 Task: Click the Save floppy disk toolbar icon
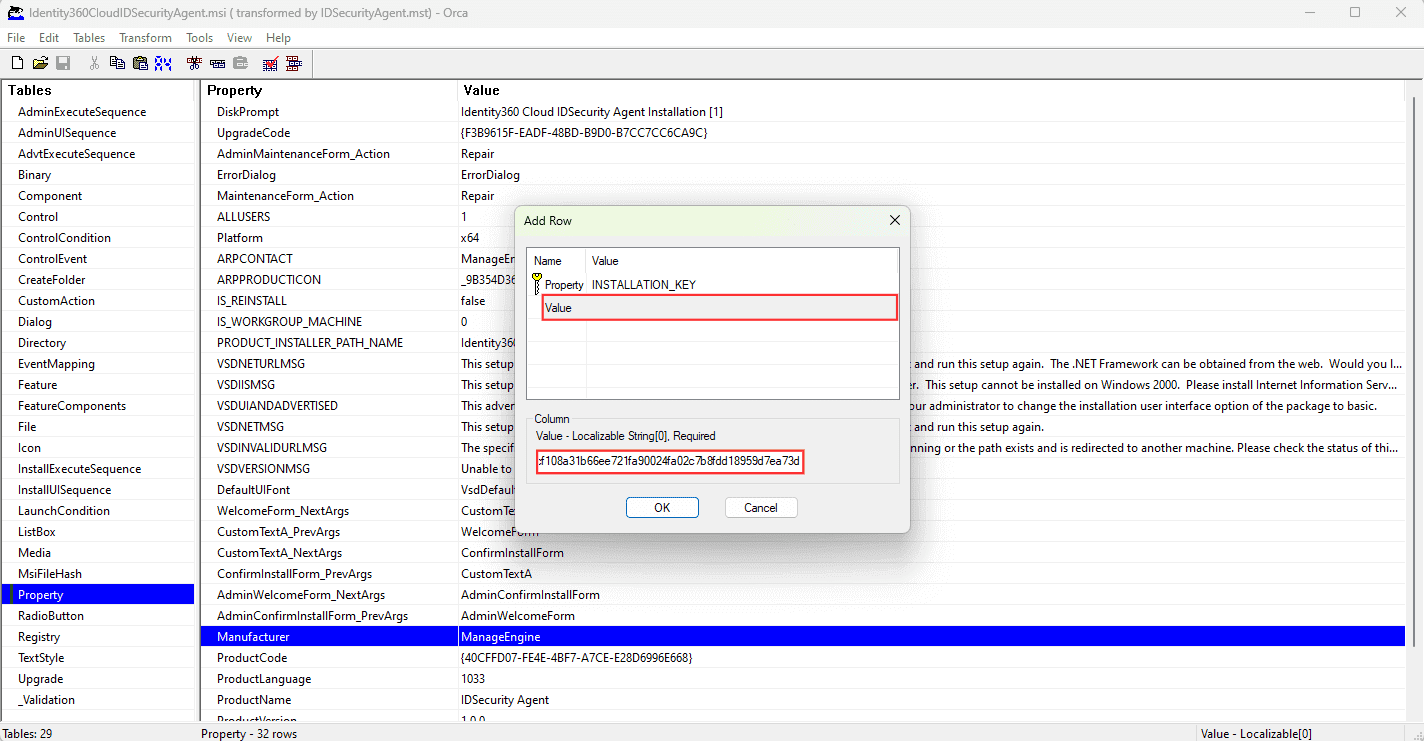pos(63,63)
